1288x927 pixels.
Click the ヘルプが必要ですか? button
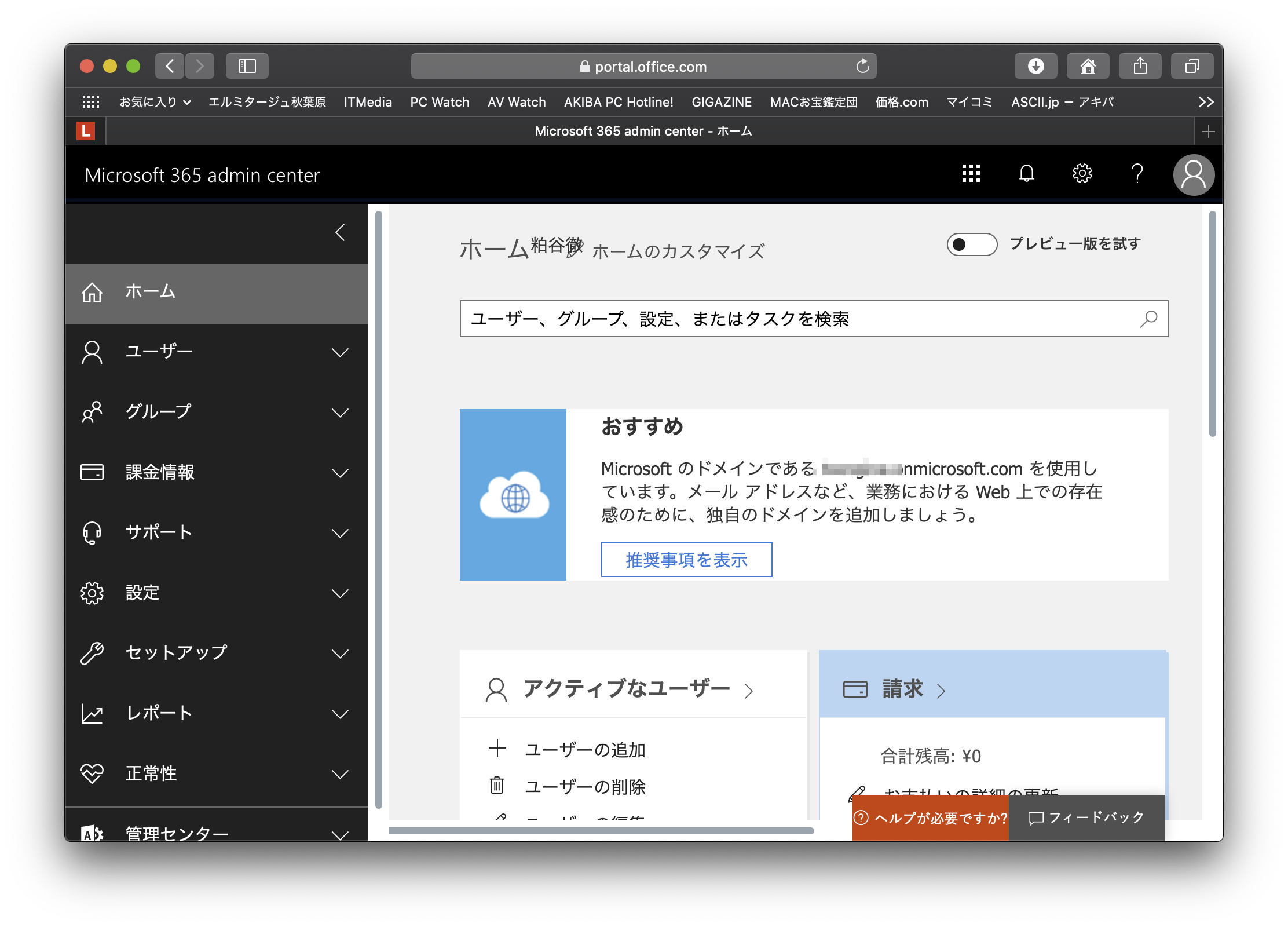(x=931, y=818)
